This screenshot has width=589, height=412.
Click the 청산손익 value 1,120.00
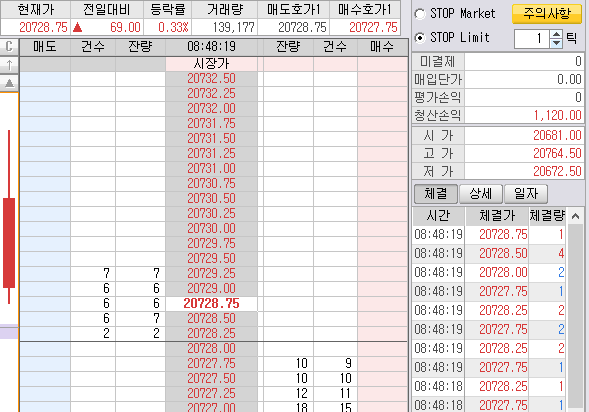[x=557, y=115]
